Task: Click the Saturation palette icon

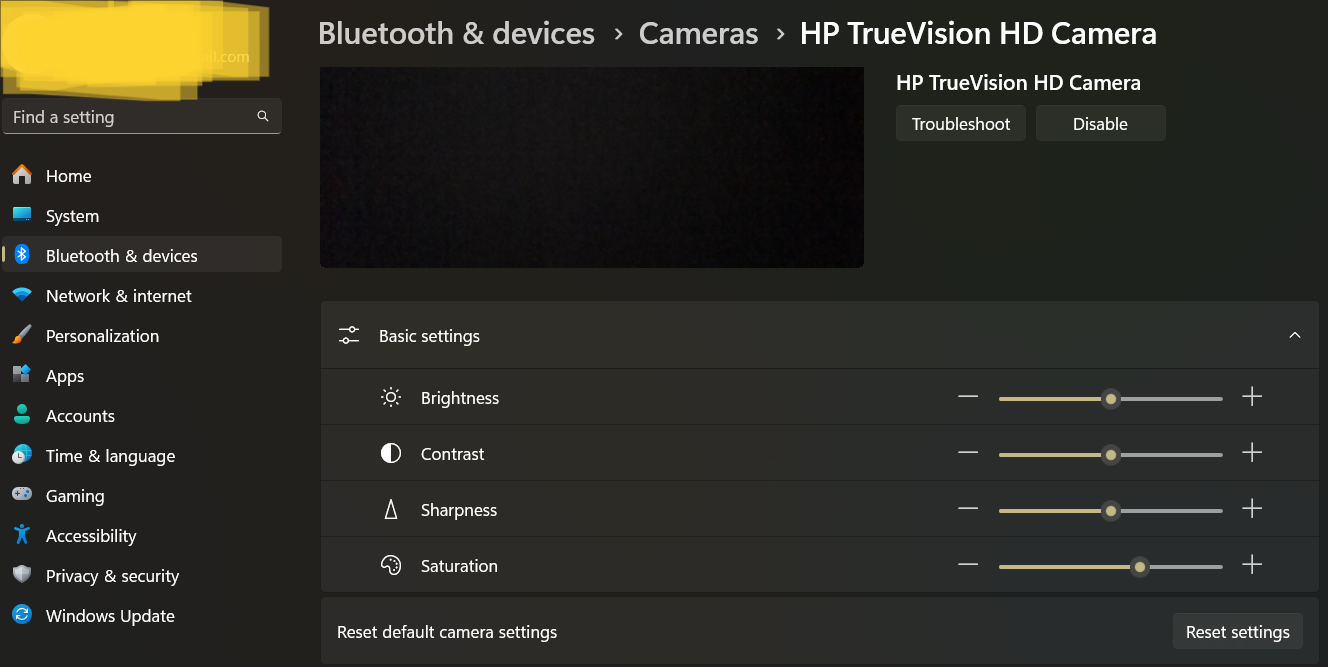Action: click(x=391, y=565)
